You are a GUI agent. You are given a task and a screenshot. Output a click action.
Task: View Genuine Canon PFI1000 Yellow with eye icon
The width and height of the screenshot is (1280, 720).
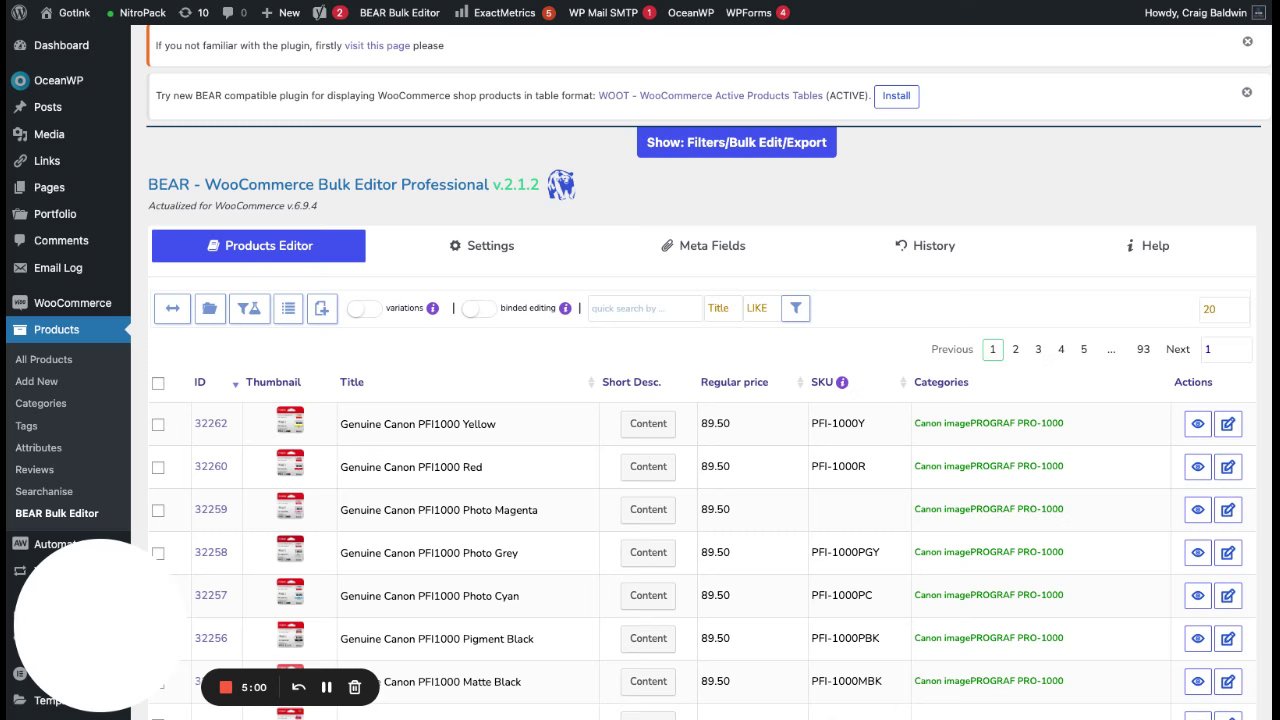[1197, 424]
